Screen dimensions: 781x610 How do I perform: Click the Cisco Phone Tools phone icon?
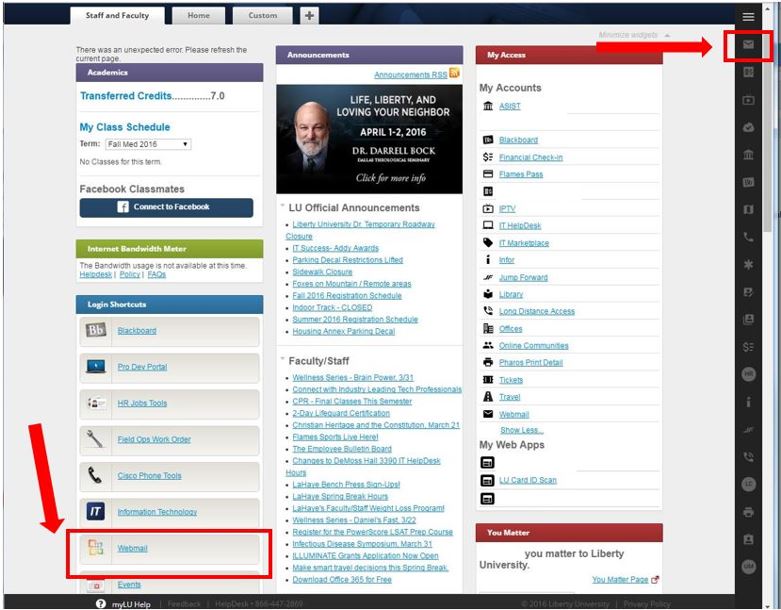95,476
